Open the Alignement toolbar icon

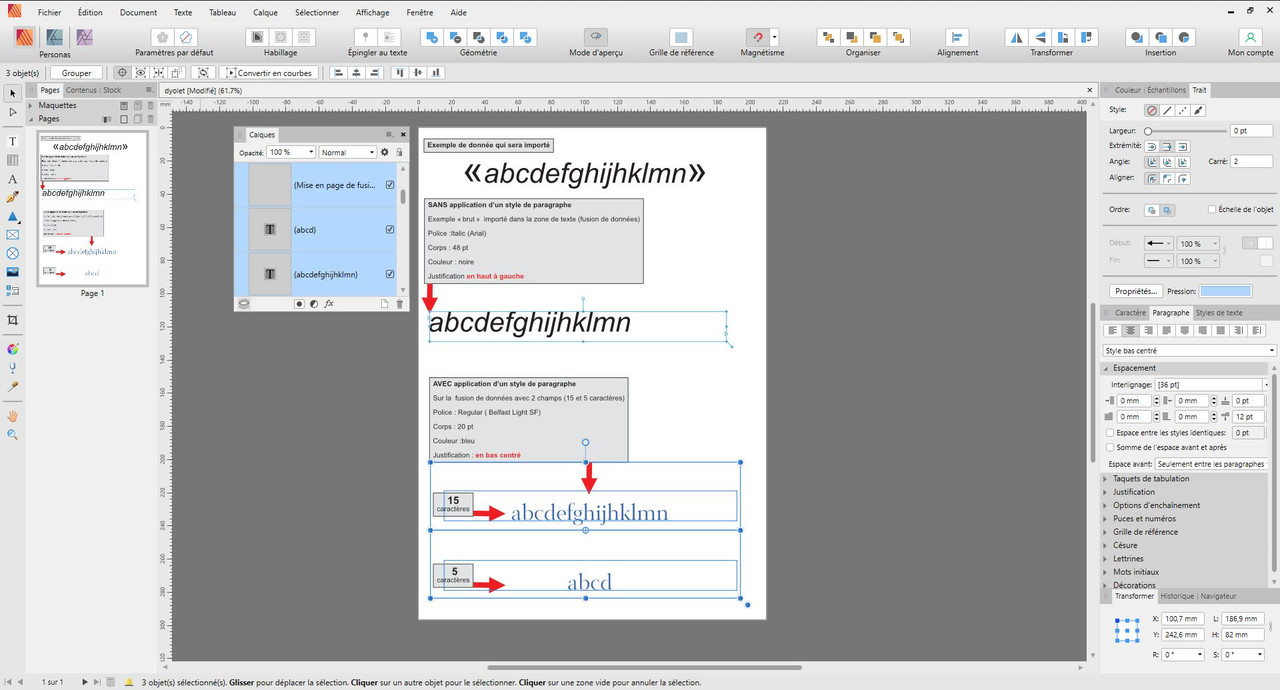[x=958, y=37]
